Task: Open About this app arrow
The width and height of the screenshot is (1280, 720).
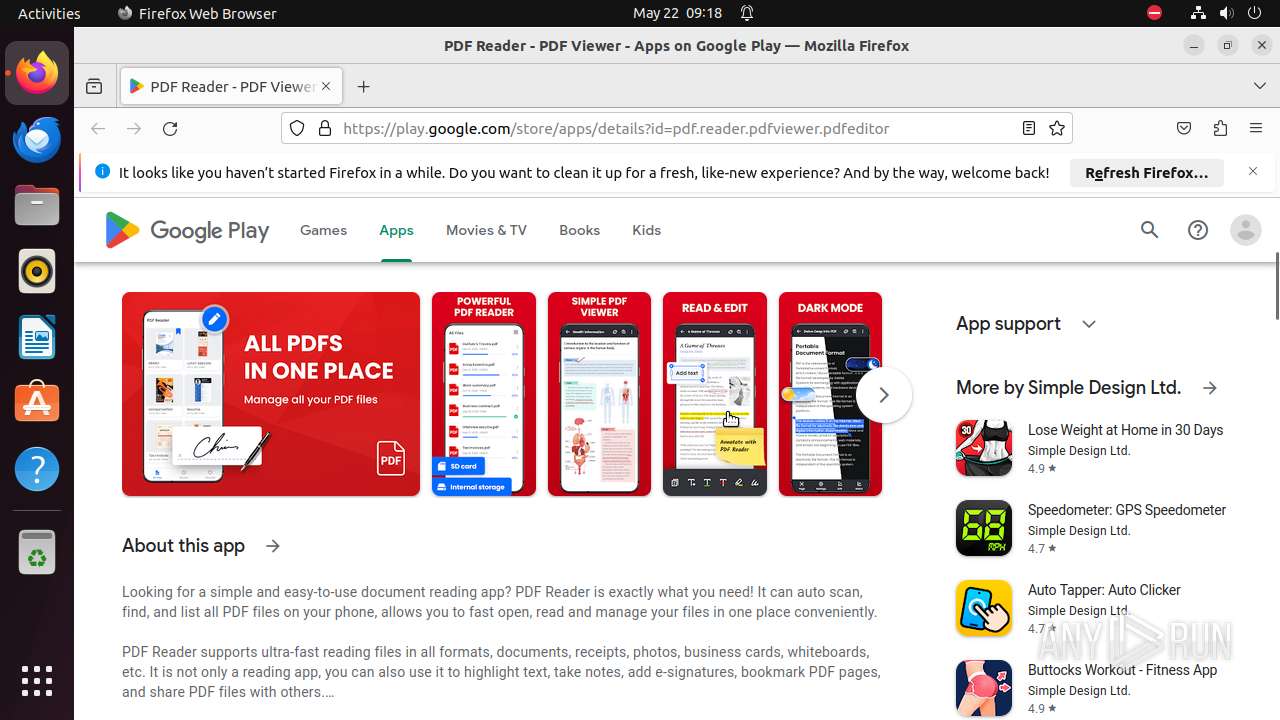Action: [x=273, y=546]
